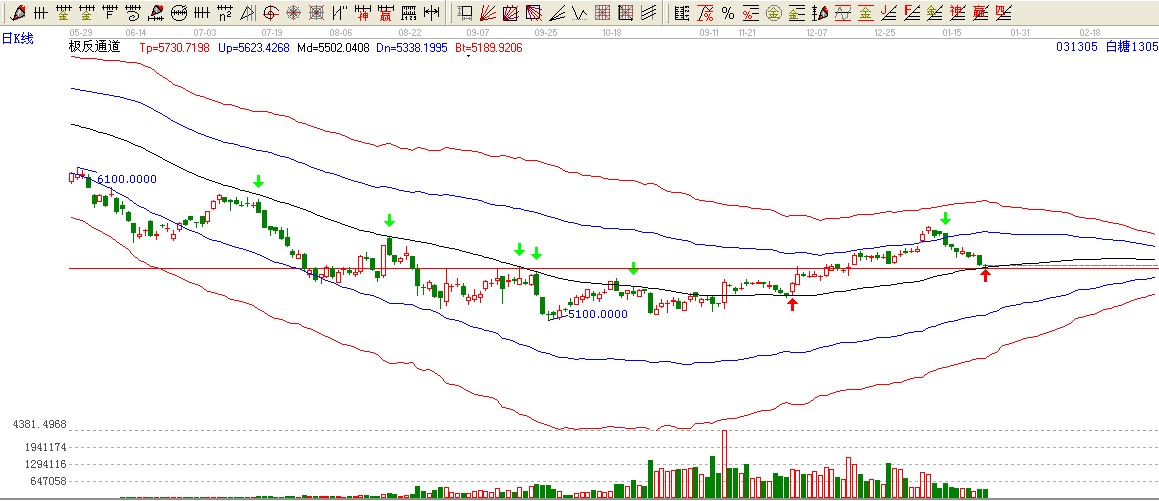This screenshot has width=1159, height=501.
Task: Click the red 赢 character toolbar icon
Action: pyautogui.click(x=385, y=13)
